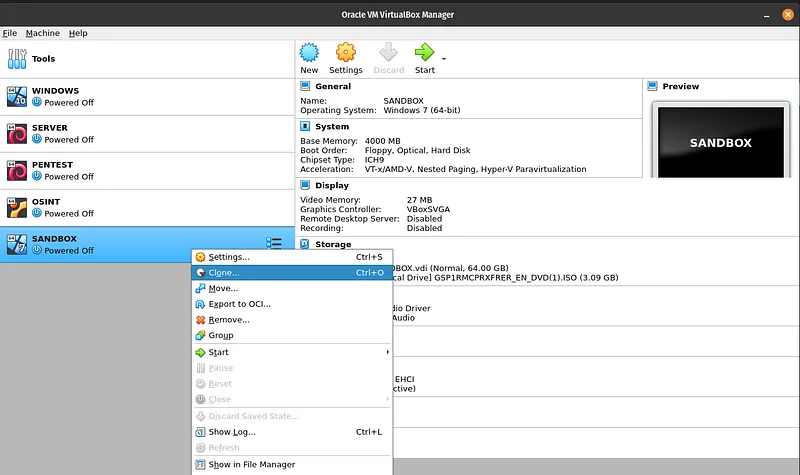Click the SANDBOX preview thumbnail

tap(720, 142)
